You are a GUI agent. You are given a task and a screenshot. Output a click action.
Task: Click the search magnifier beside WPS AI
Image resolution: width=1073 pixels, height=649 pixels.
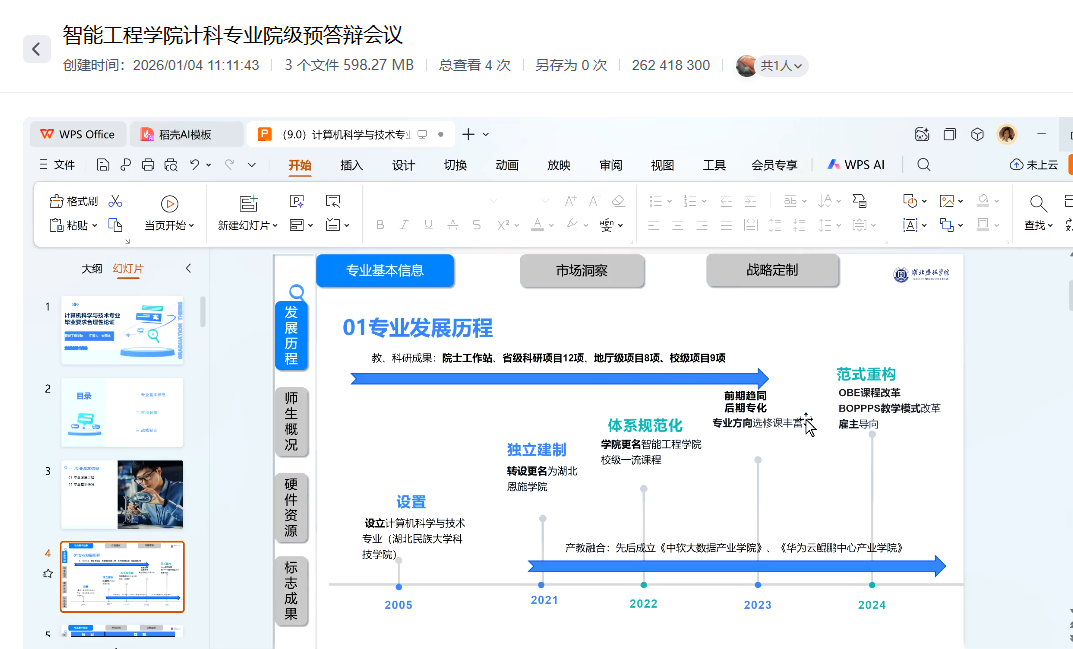(x=924, y=165)
